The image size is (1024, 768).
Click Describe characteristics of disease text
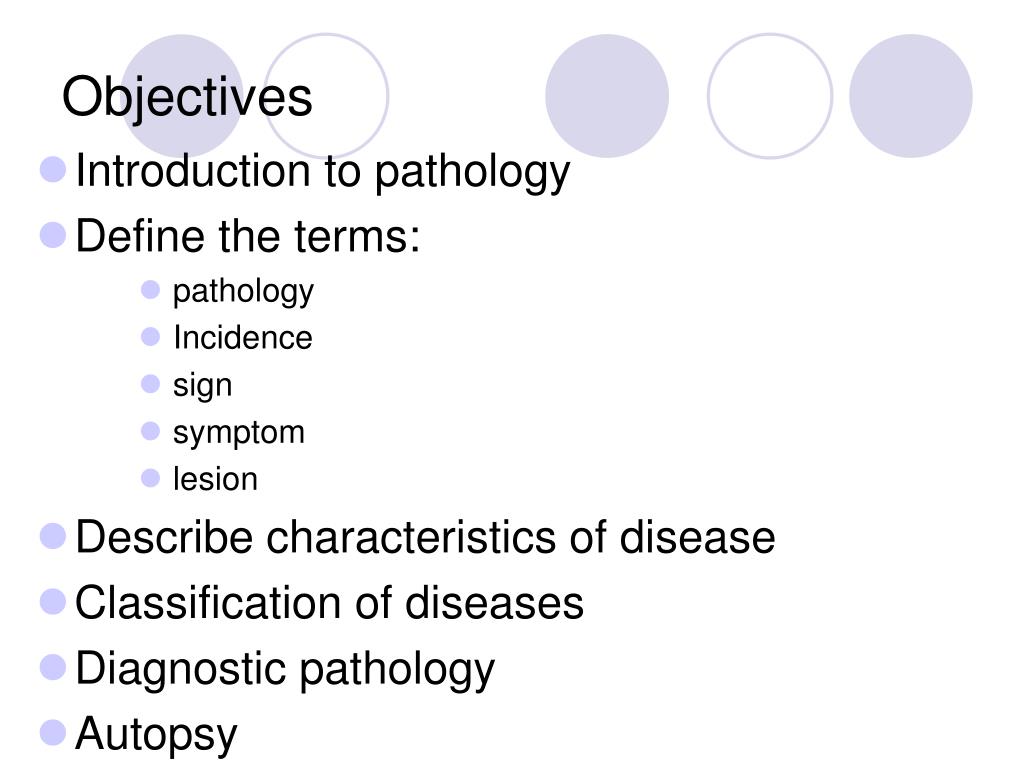click(x=425, y=537)
